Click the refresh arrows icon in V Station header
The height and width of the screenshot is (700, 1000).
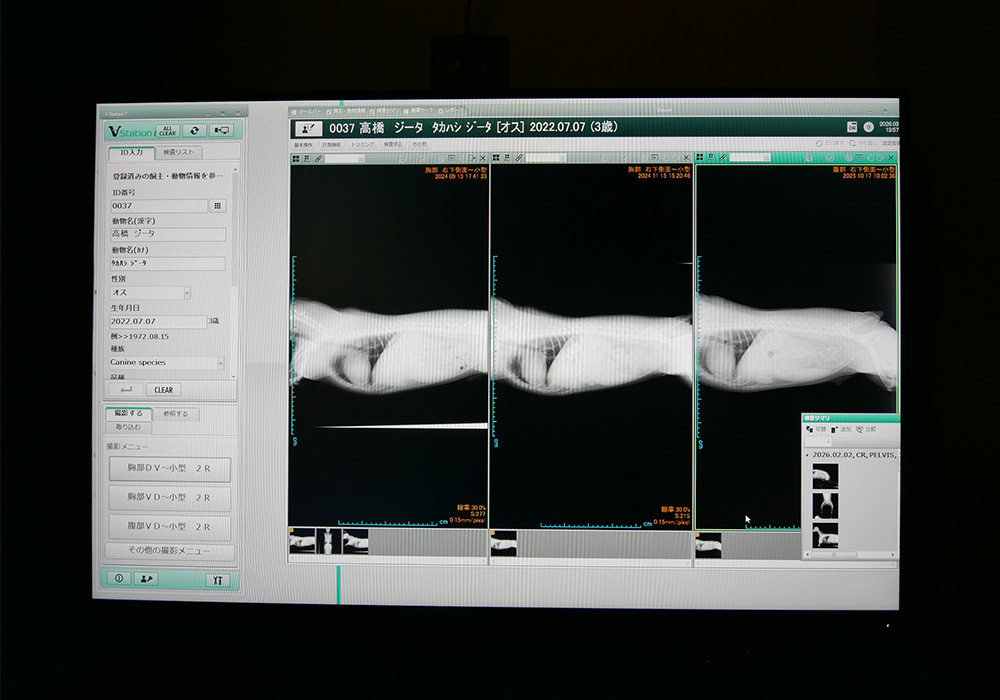tap(195, 131)
